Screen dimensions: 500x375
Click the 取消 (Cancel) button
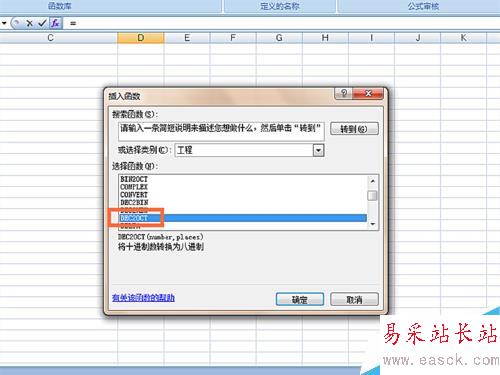point(354,300)
